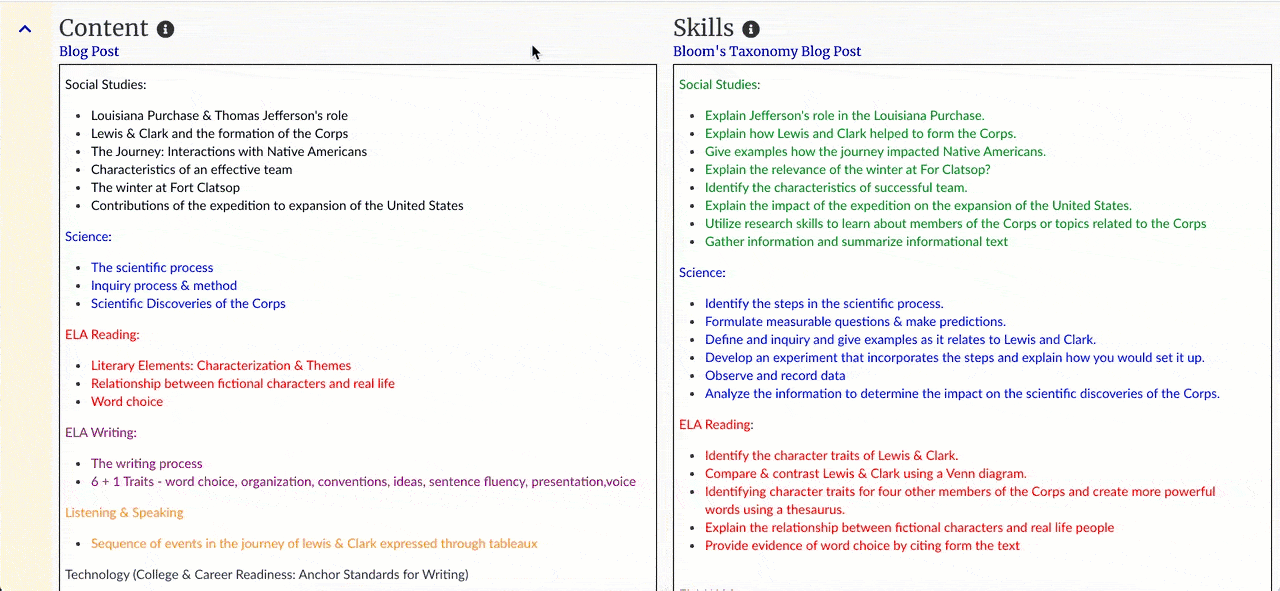The width and height of the screenshot is (1280, 591).
Task: Collapse the section with the up chevron
Action: [x=25, y=30]
